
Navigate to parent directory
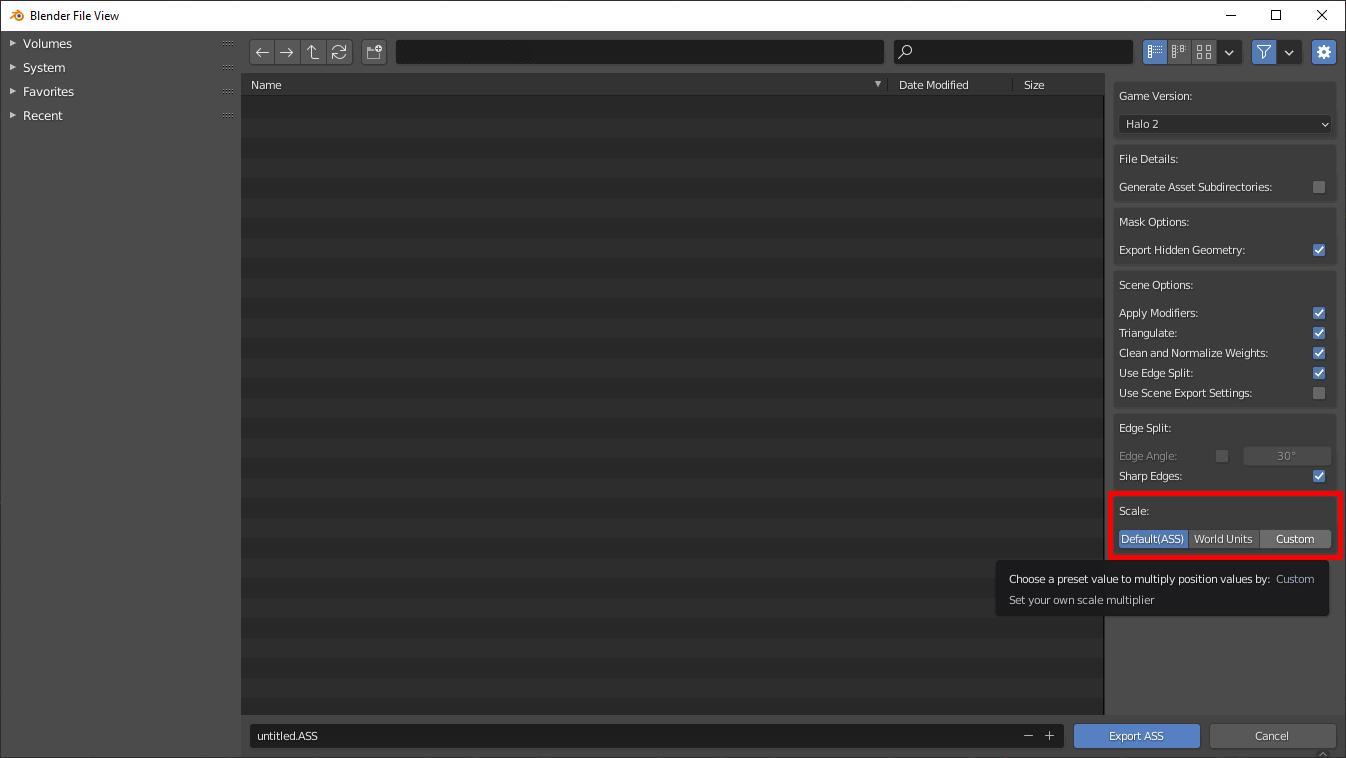coord(313,52)
